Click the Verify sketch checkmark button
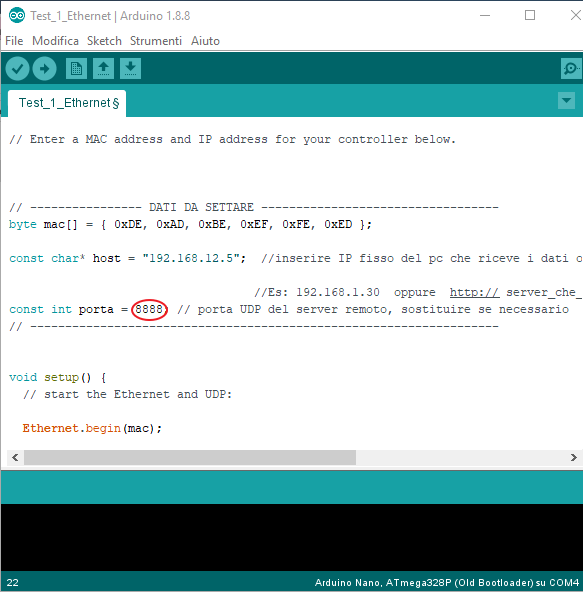Screen dimensions: 583x592 click(17, 69)
